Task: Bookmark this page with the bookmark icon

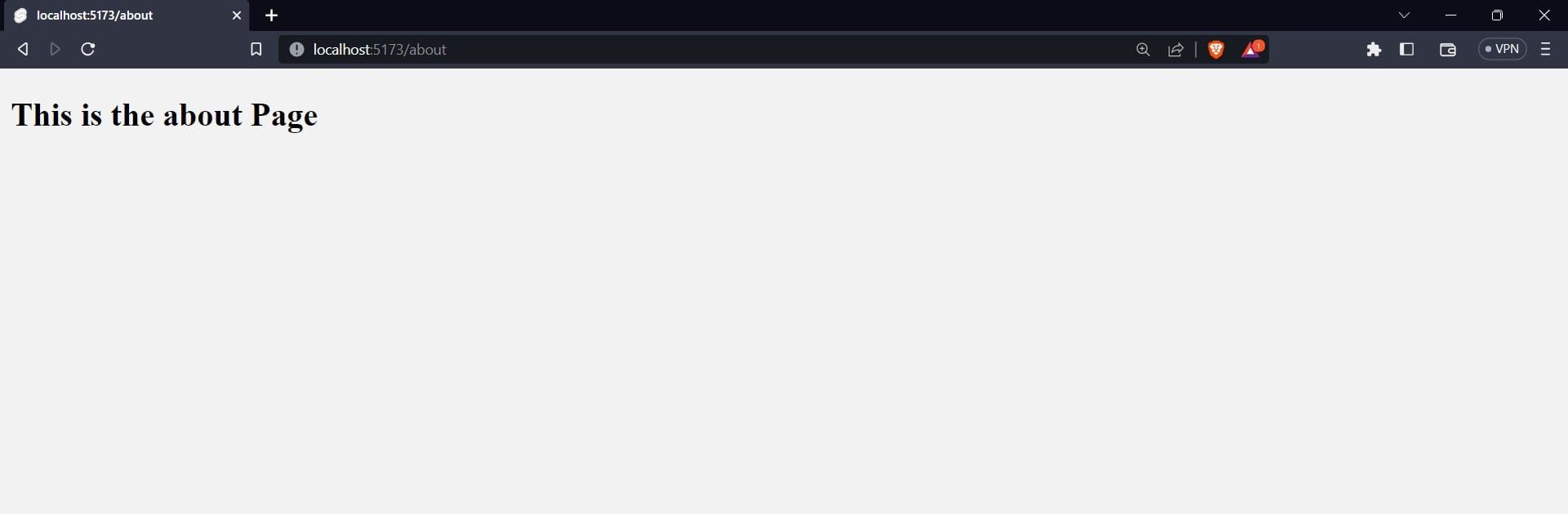Action: pyautogui.click(x=256, y=50)
